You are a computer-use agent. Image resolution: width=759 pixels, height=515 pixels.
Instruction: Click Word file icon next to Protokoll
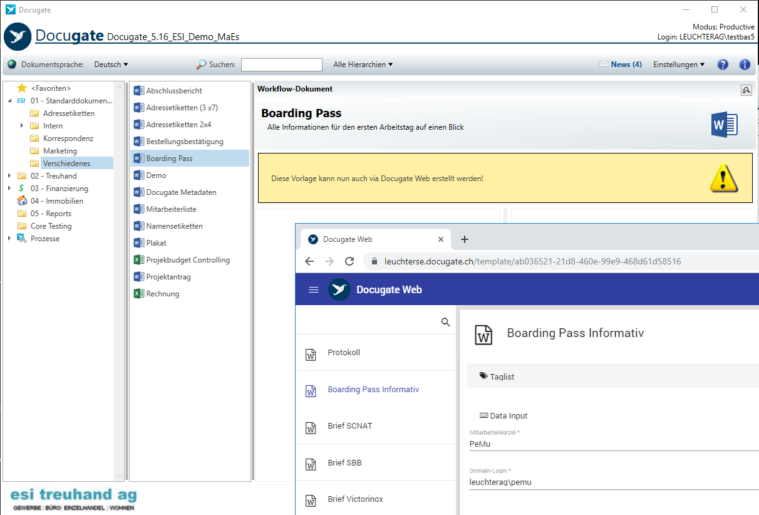(x=311, y=354)
